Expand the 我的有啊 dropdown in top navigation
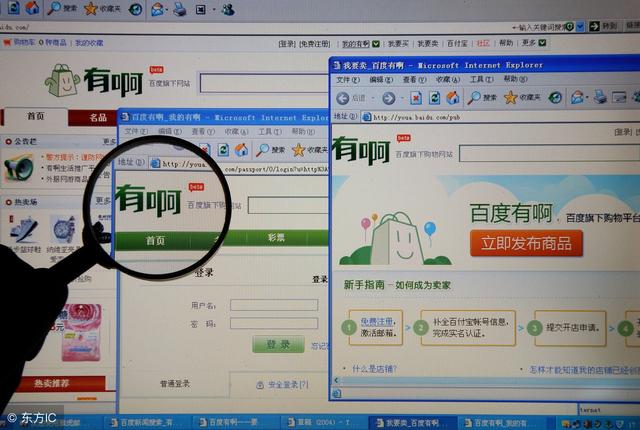 click(x=376, y=44)
